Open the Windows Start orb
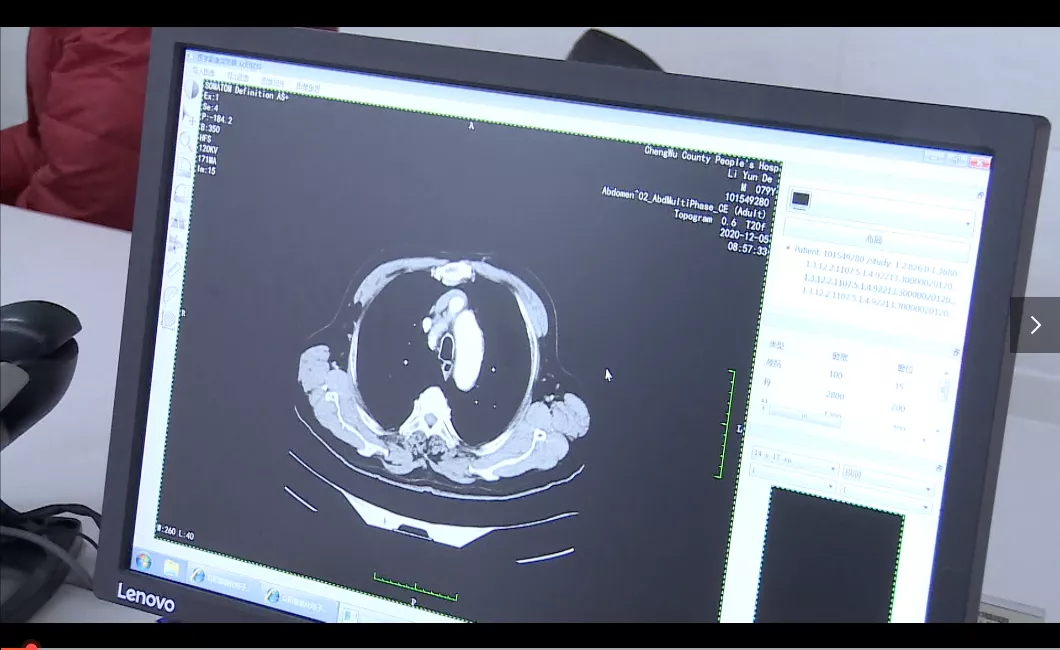This screenshot has height=650, width=1060. click(143, 561)
